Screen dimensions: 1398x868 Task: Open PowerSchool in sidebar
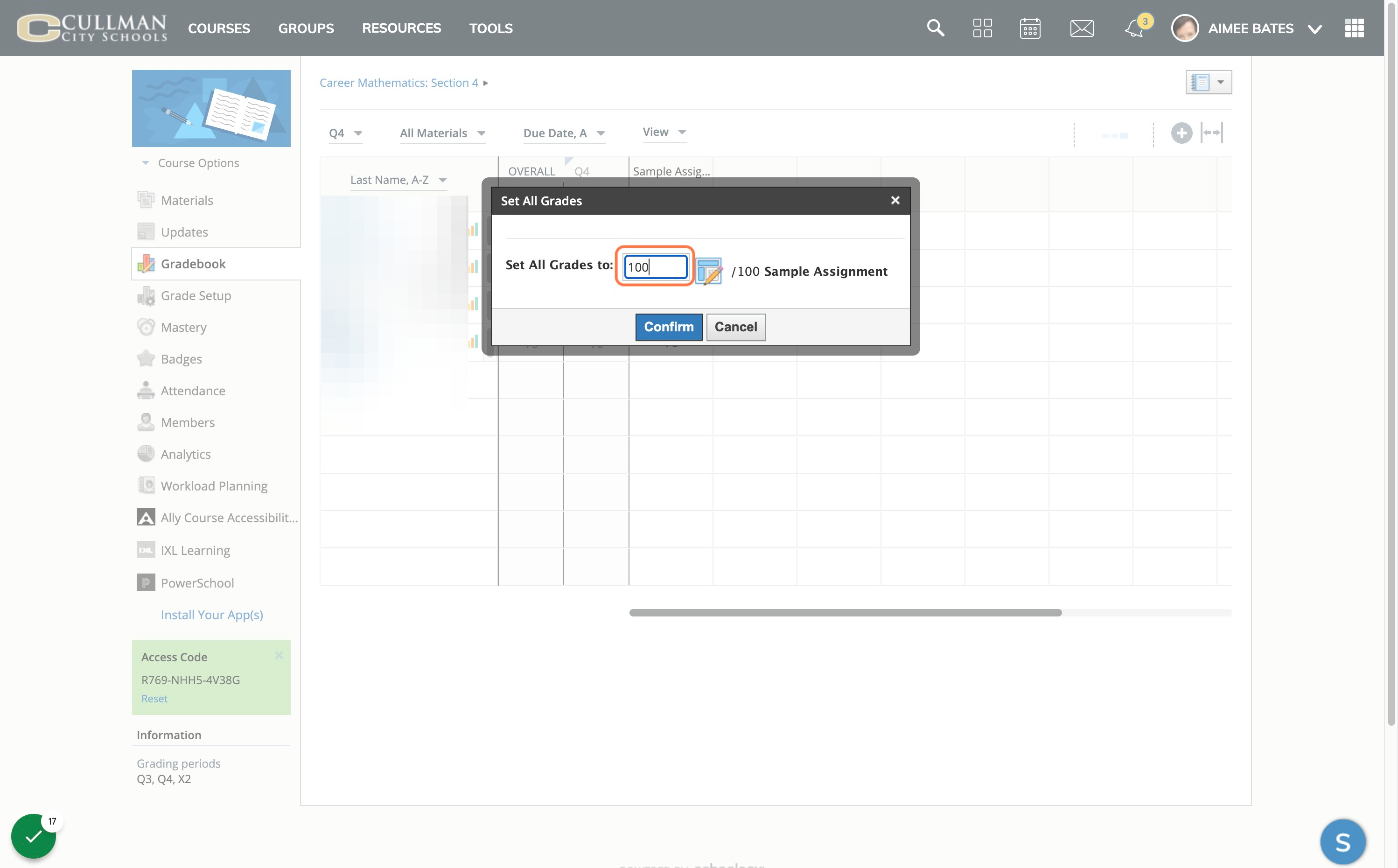197,583
